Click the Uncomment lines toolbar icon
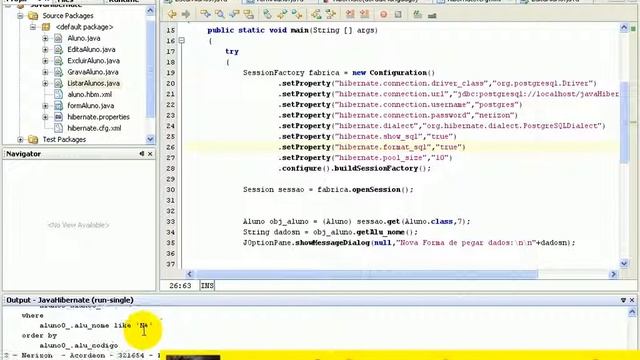The image size is (640, 360). [432, 15]
